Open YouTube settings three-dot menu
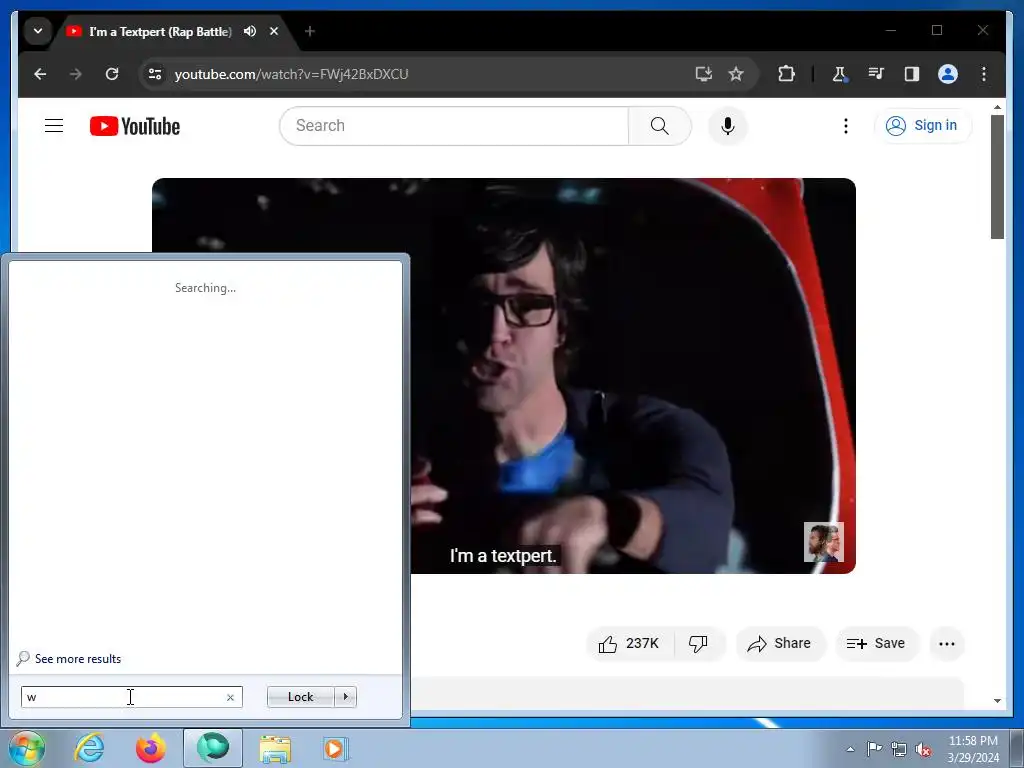This screenshot has width=1024, height=768. click(846, 125)
